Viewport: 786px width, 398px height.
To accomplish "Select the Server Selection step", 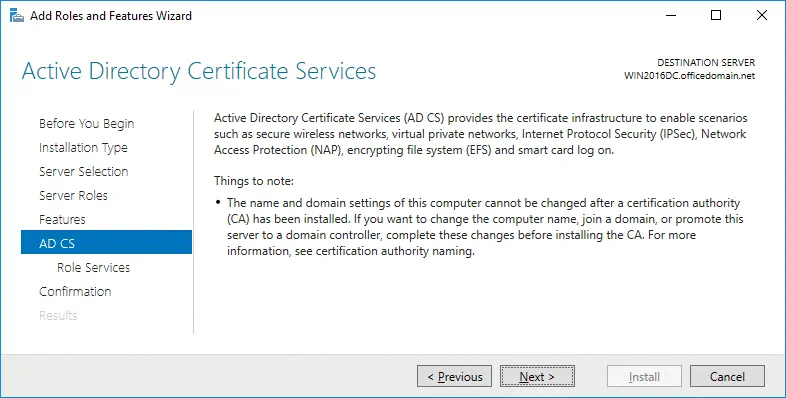I will click(x=84, y=171).
